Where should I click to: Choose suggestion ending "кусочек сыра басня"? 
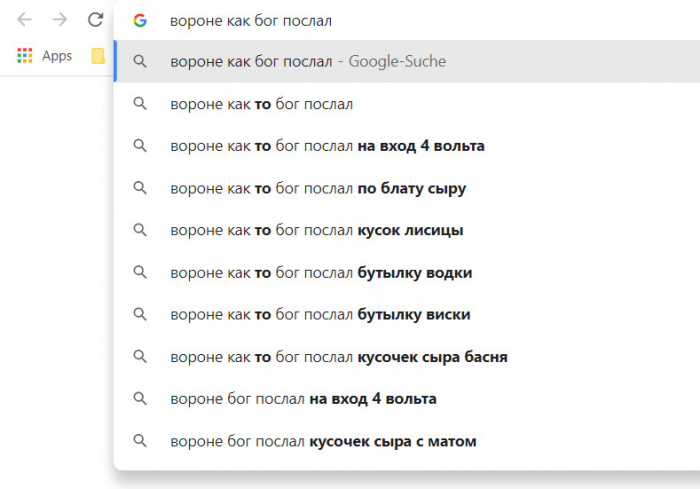(341, 357)
